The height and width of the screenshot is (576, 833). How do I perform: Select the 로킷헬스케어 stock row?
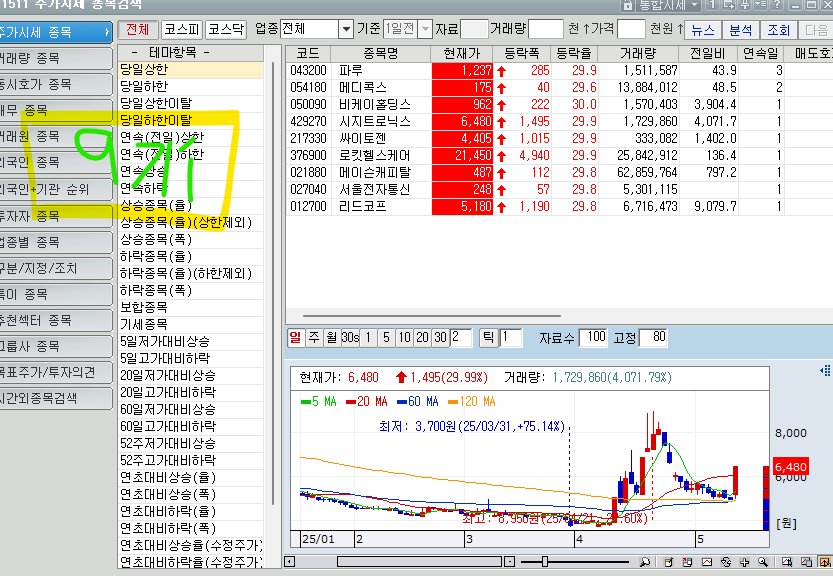pos(559,156)
